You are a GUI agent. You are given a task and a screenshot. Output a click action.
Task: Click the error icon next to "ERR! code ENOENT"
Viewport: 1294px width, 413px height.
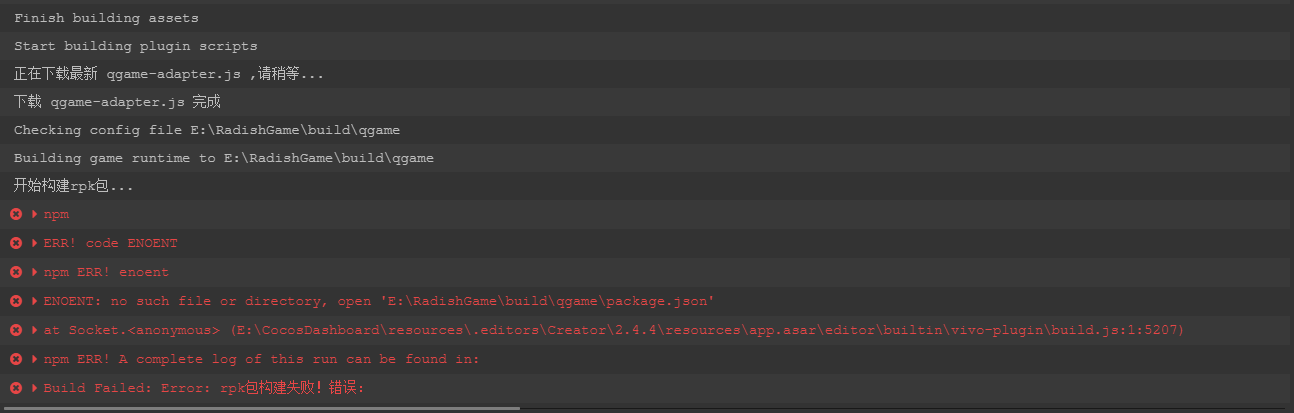coord(15,243)
